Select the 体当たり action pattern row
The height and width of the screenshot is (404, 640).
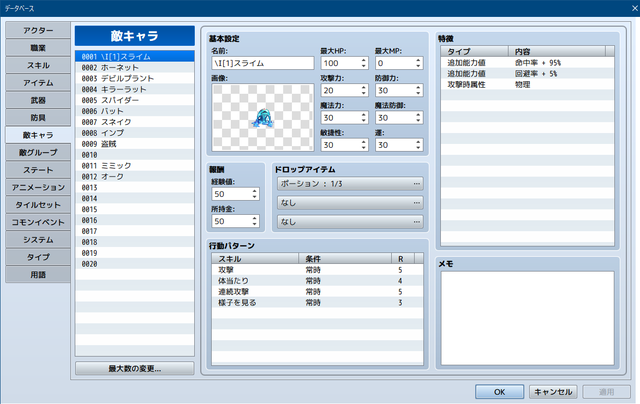click(x=317, y=281)
